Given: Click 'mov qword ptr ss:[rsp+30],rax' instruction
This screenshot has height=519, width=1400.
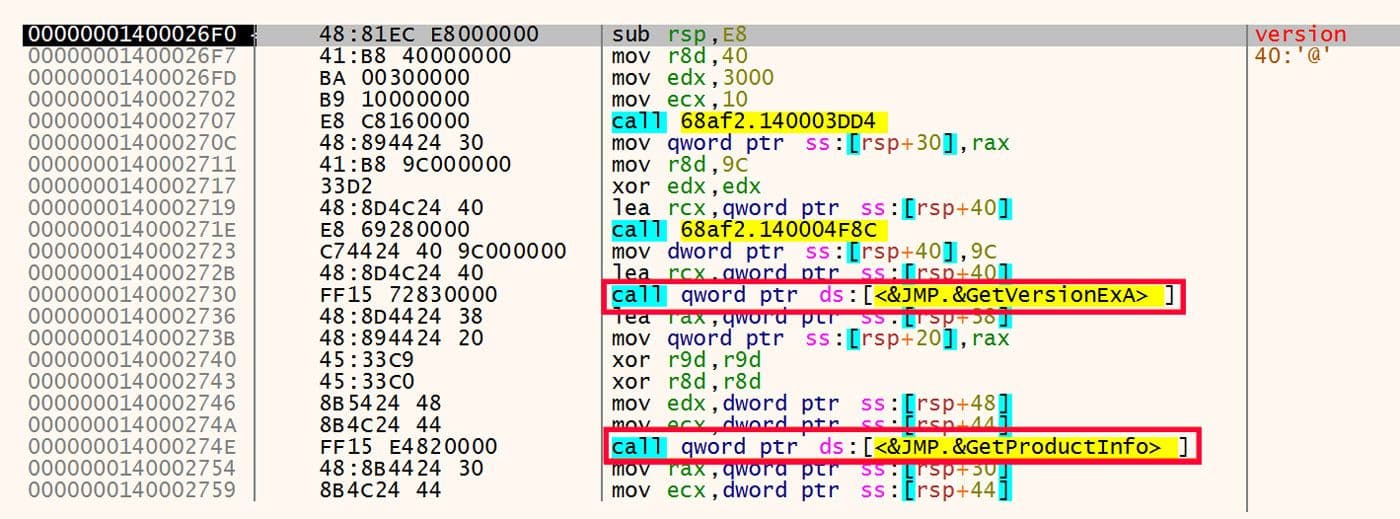Looking at the screenshot, I should (810, 143).
